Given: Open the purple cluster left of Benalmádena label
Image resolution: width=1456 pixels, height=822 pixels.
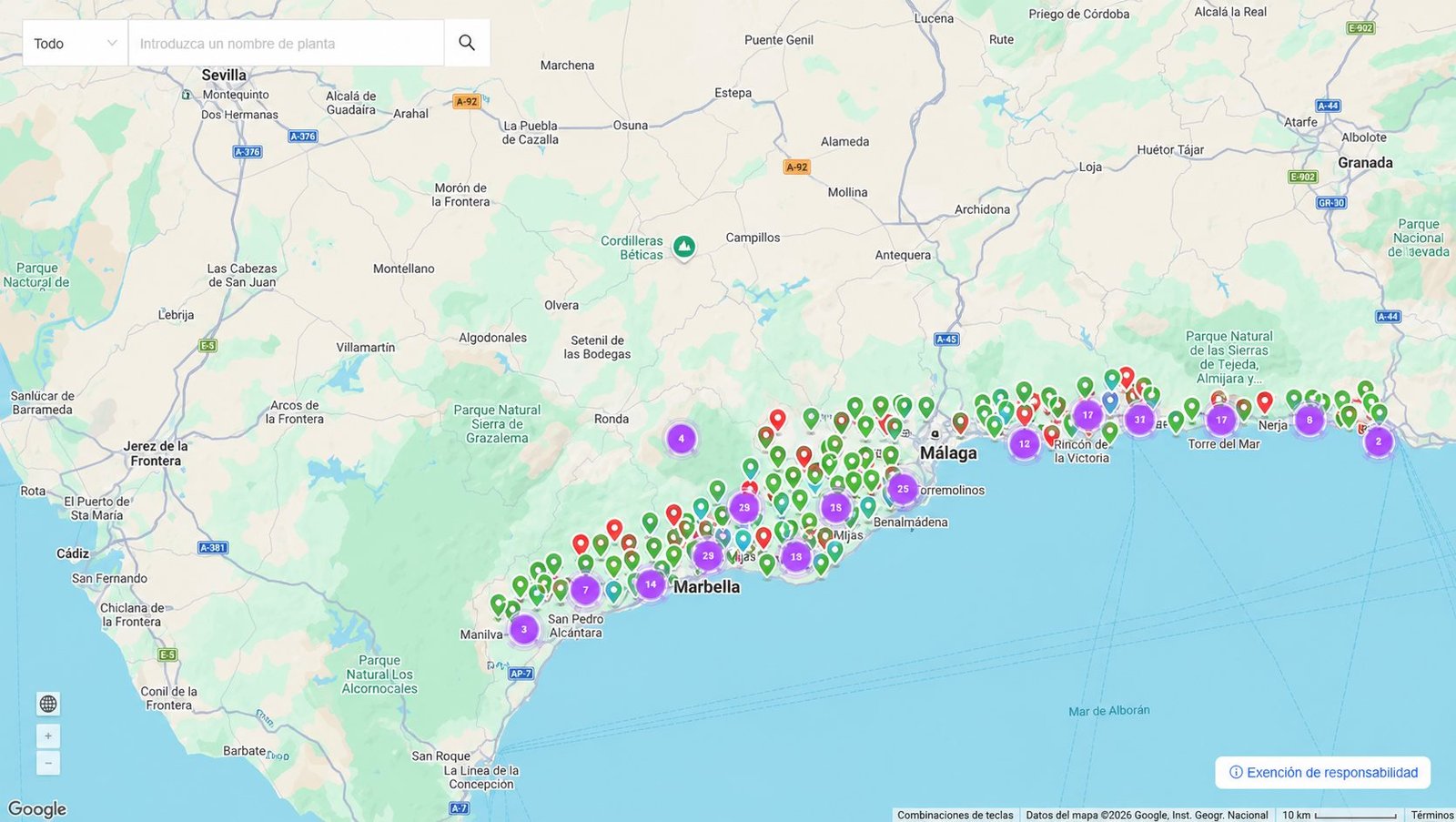Looking at the screenshot, I should pyautogui.click(x=835, y=507).
